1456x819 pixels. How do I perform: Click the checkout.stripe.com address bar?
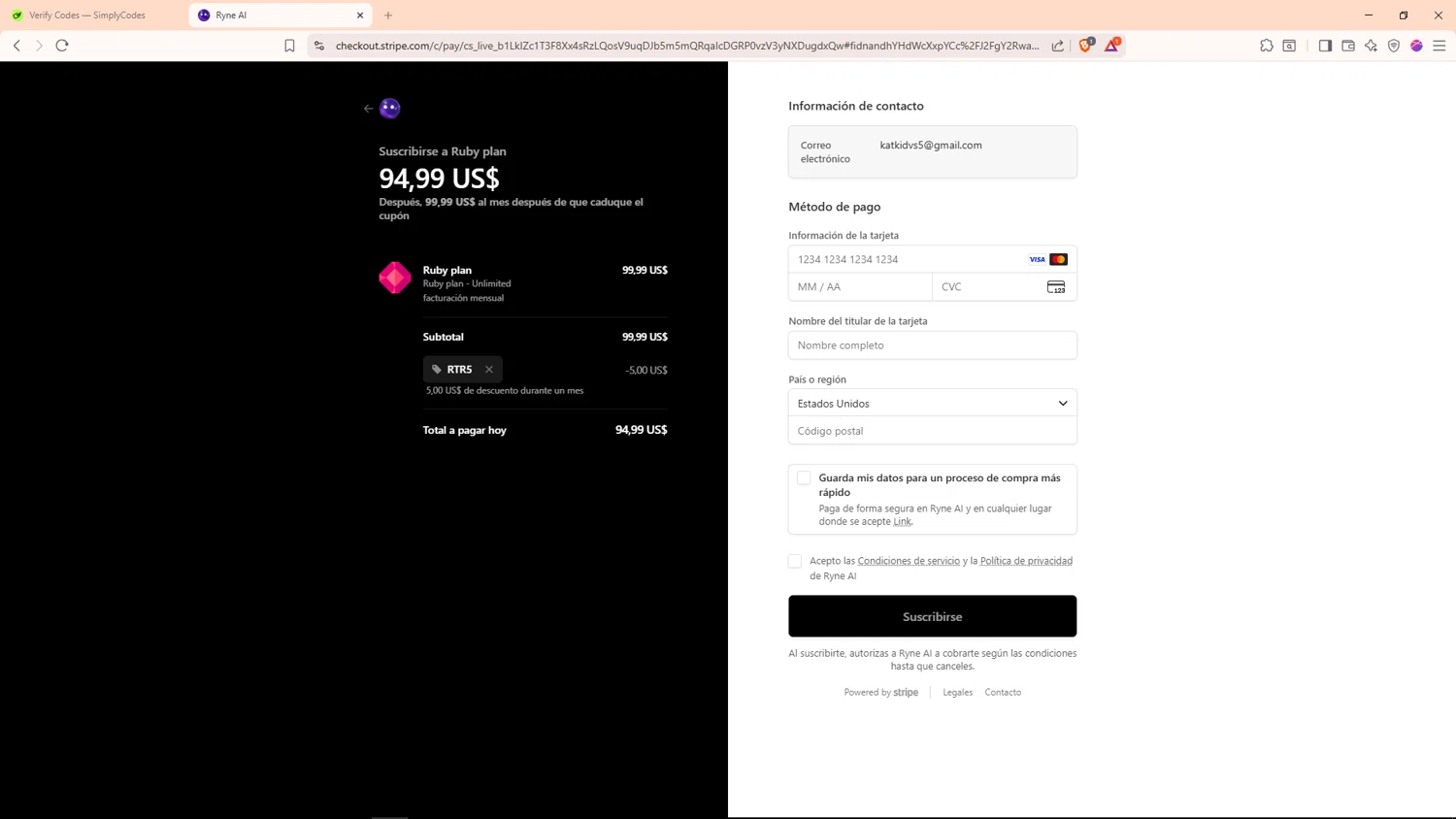(x=687, y=46)
